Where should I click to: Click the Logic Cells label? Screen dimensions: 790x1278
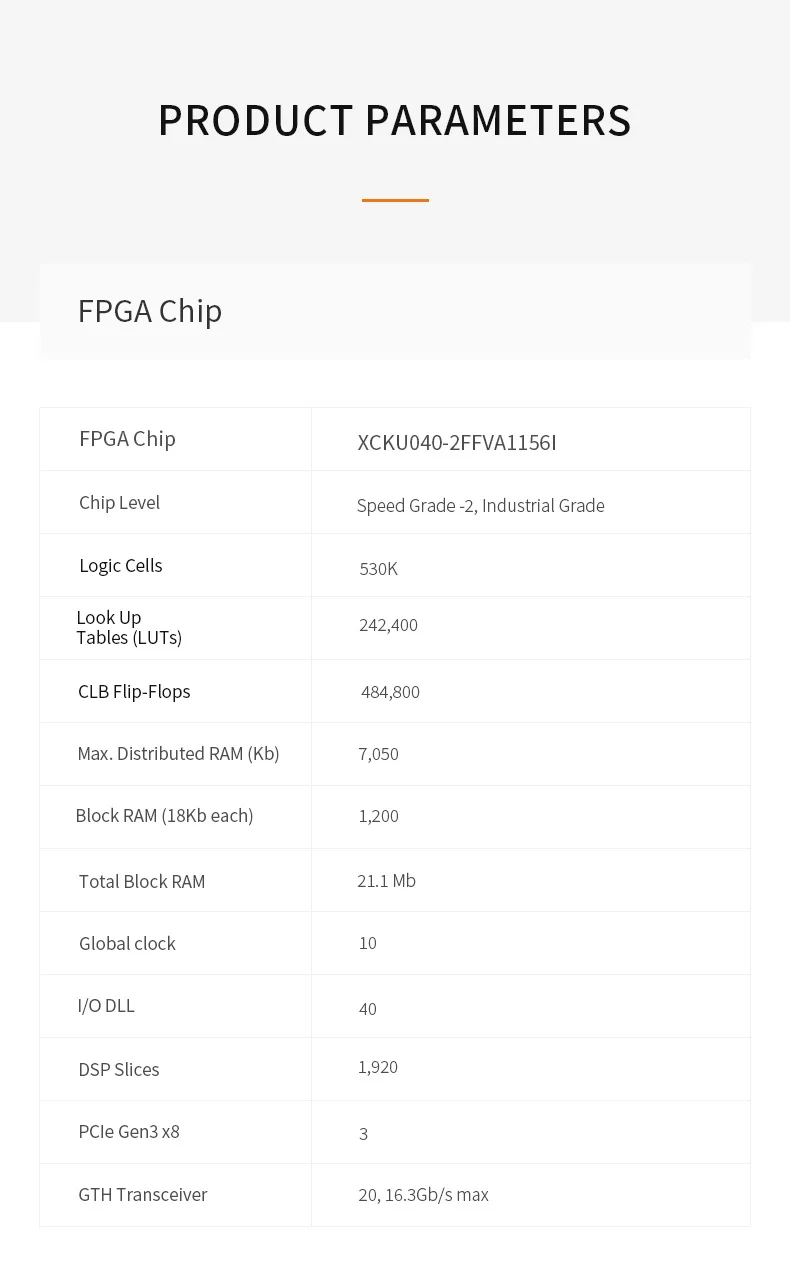pos(120,565)
